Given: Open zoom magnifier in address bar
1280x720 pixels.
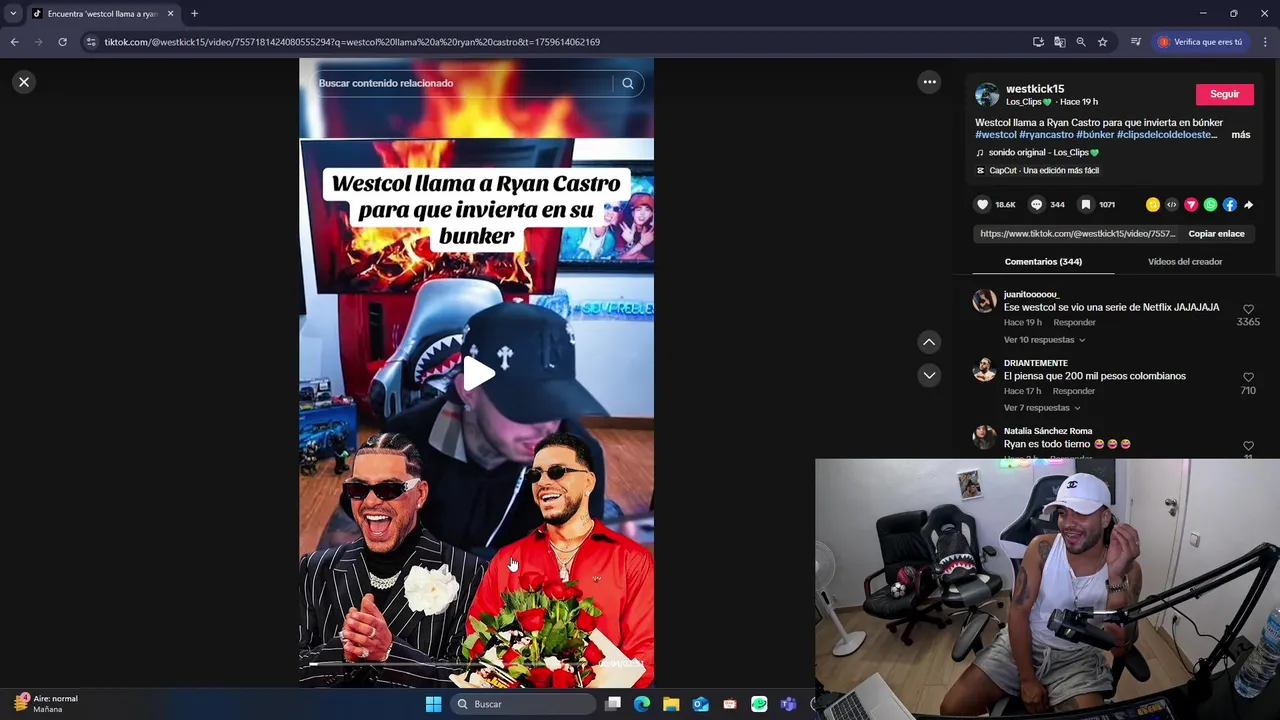Looking at the screenshot, I should pyautogui.click(x=1081, y=42).
